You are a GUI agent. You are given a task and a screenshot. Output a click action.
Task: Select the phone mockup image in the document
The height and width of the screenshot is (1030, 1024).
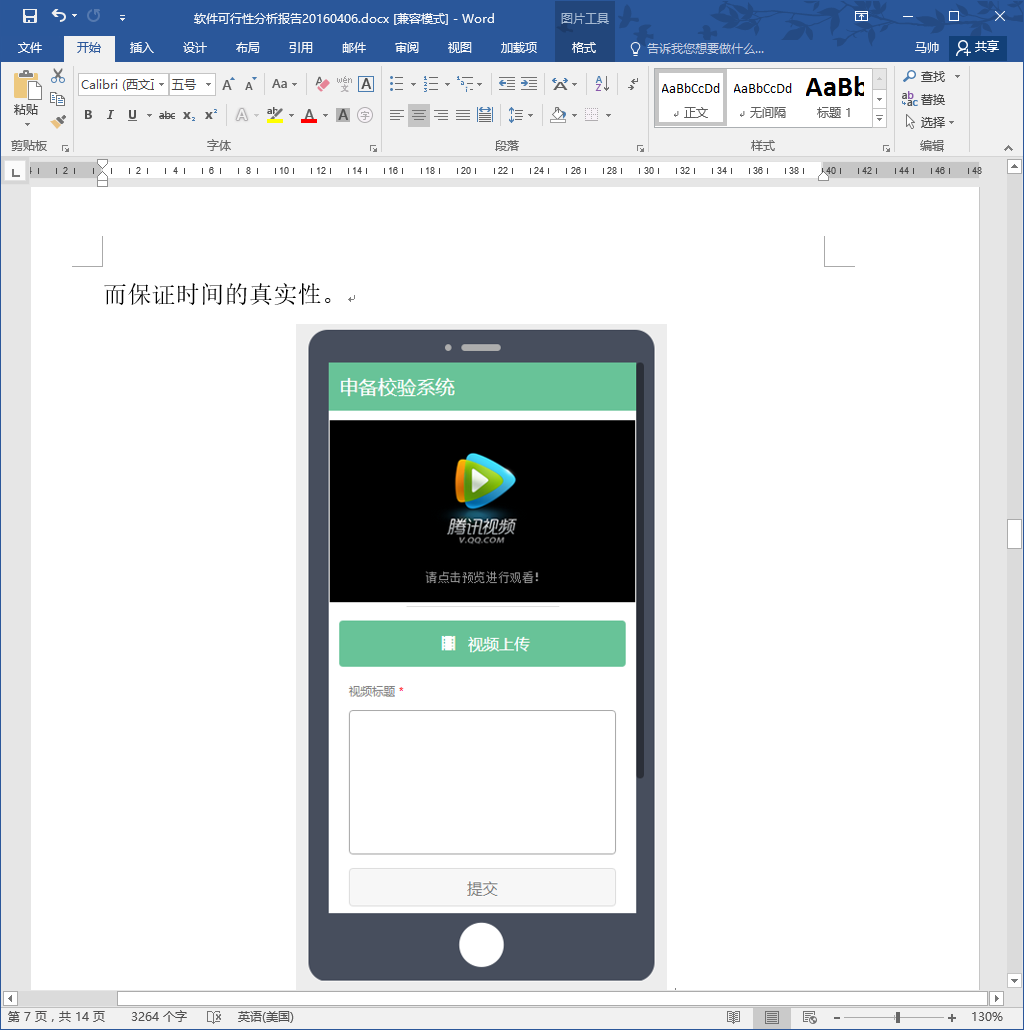coord(481,656)
